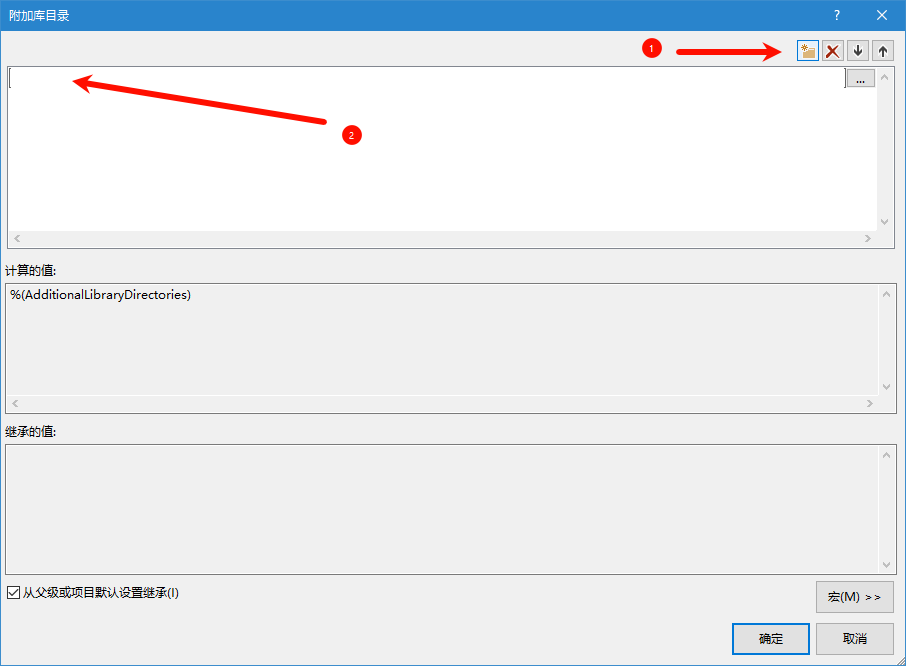Confirm with the 确定 button
This screenshot has width=906, height=666.
tap(770, 639)
